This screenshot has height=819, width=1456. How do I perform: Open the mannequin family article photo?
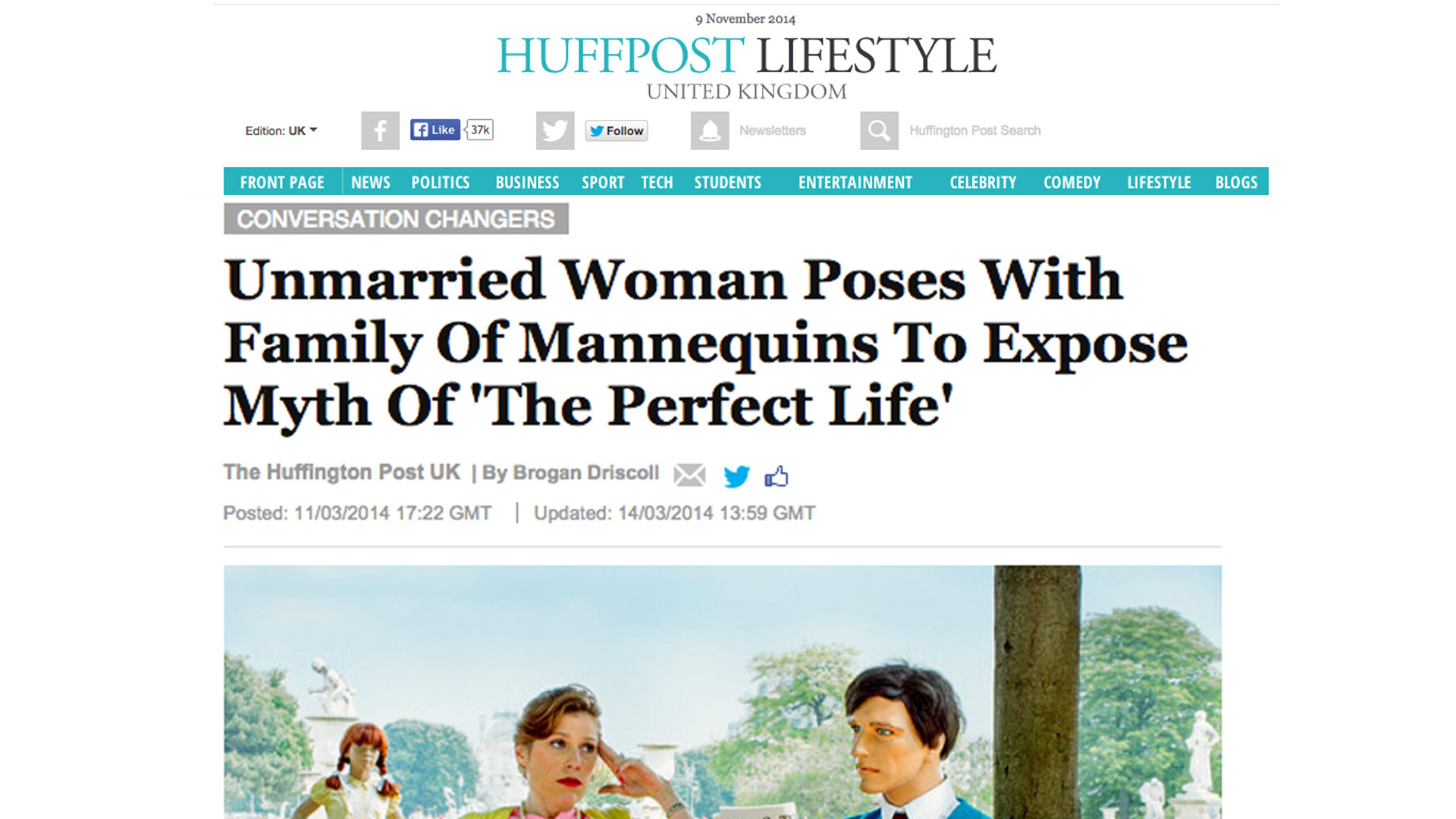point(723,692)
